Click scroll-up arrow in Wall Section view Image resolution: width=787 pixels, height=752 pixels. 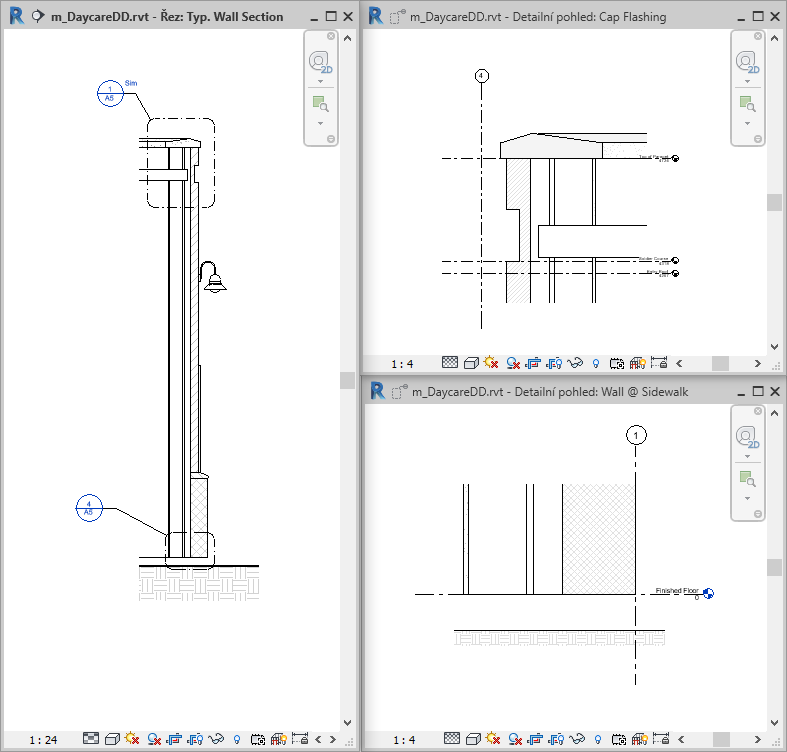point(347,38)
